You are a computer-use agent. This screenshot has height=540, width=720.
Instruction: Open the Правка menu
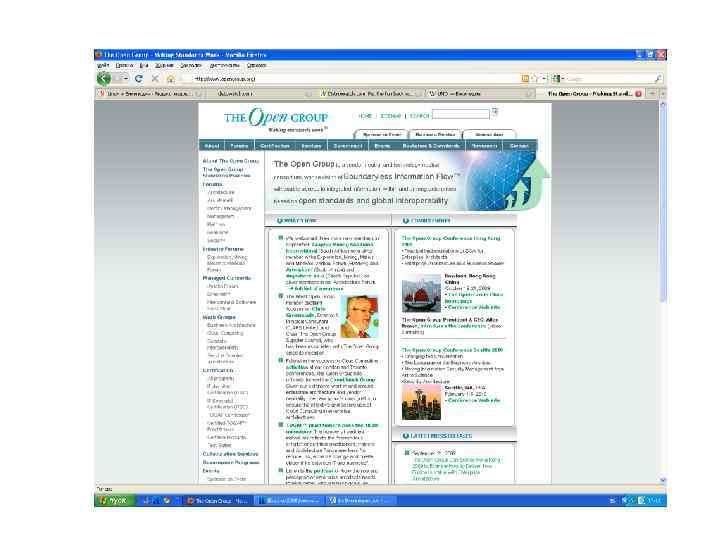click(124, 65)
